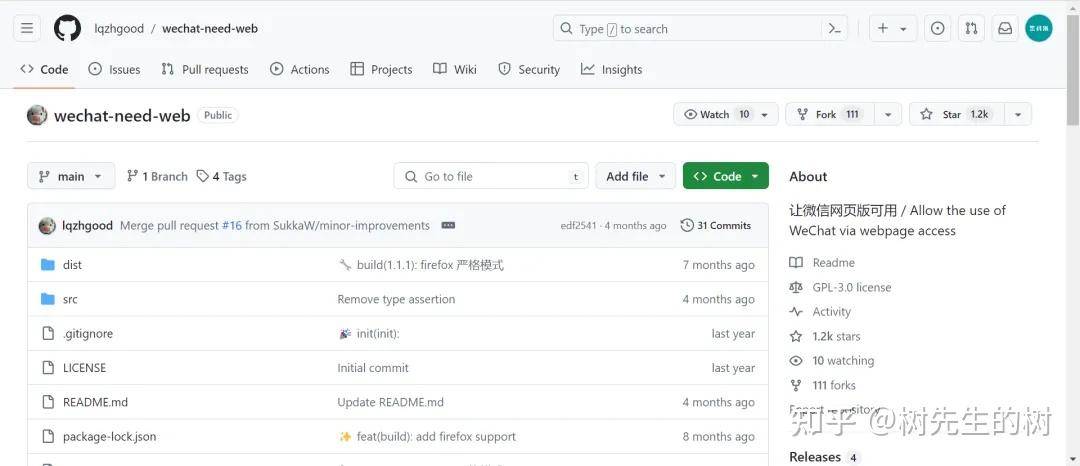
Task: Click the repository owner avatar beside wechat-need-web
Action: (37, 115)
